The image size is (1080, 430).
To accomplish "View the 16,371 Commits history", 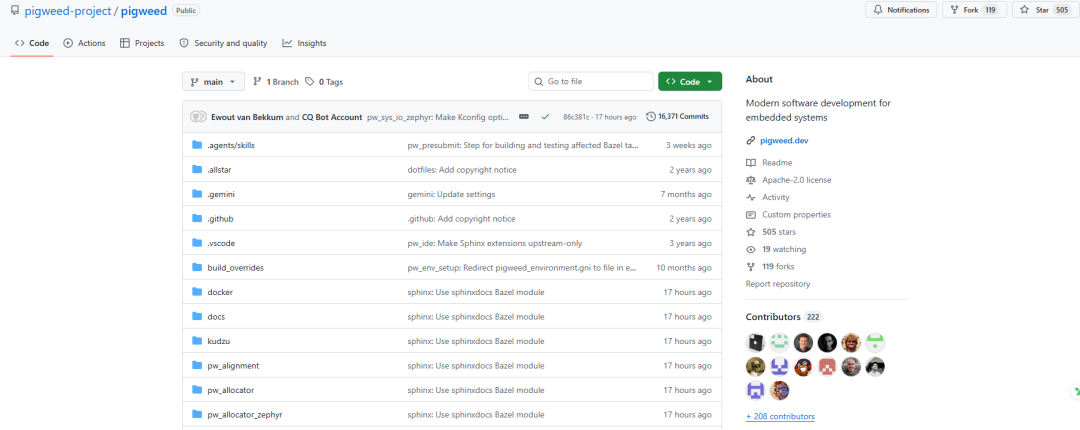I will pyautogui.click(x=677, y=117).
